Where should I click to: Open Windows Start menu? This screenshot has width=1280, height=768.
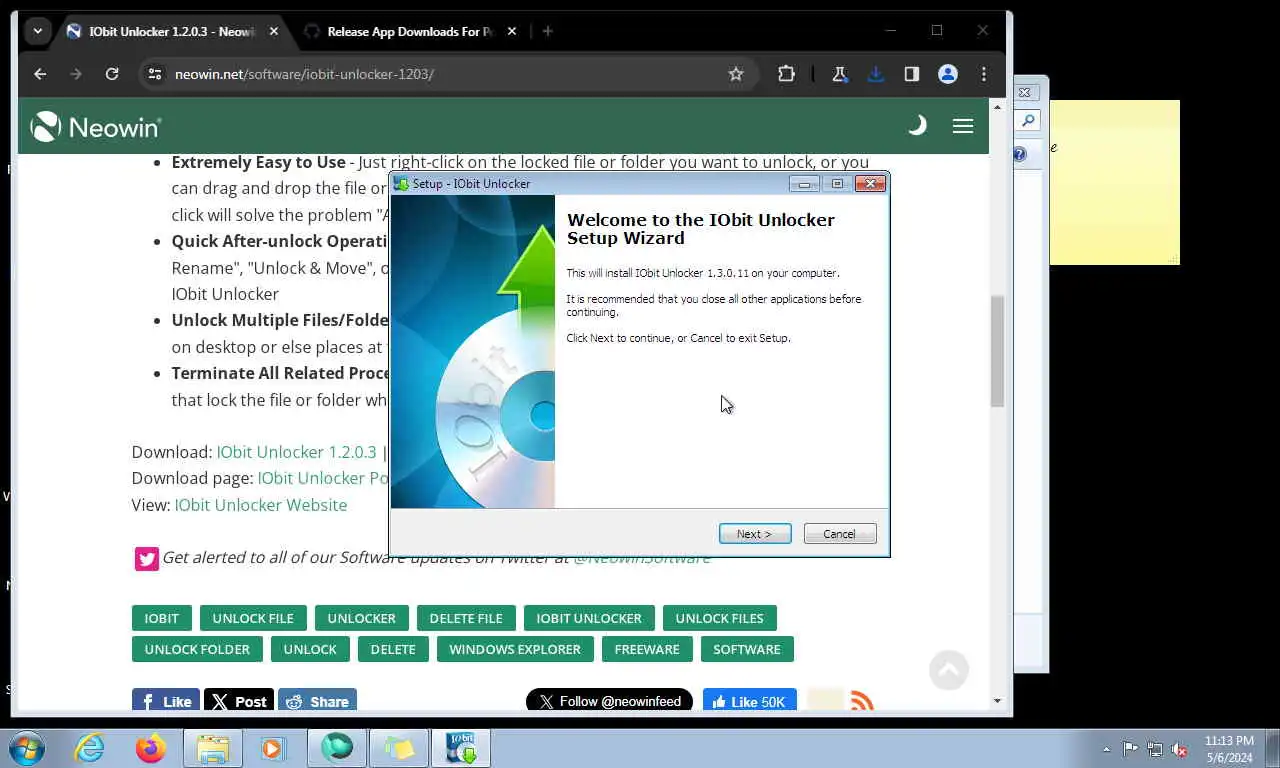pyautogui.click(x=26, y=748)
